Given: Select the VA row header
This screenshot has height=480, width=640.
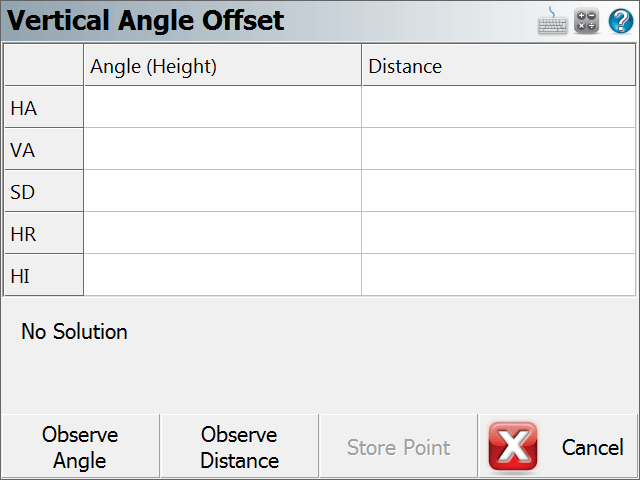Looking at the screenshot, I should click(44, 149).
